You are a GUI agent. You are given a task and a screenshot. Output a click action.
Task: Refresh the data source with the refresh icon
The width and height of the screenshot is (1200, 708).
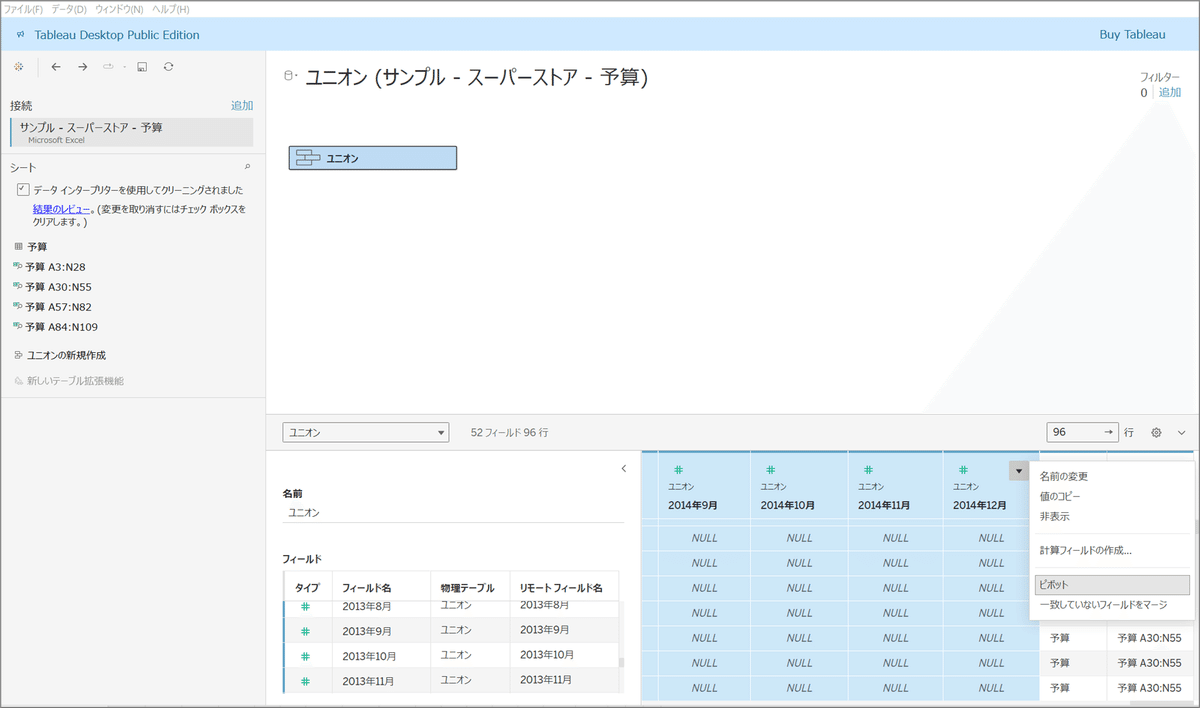(168, 67)
